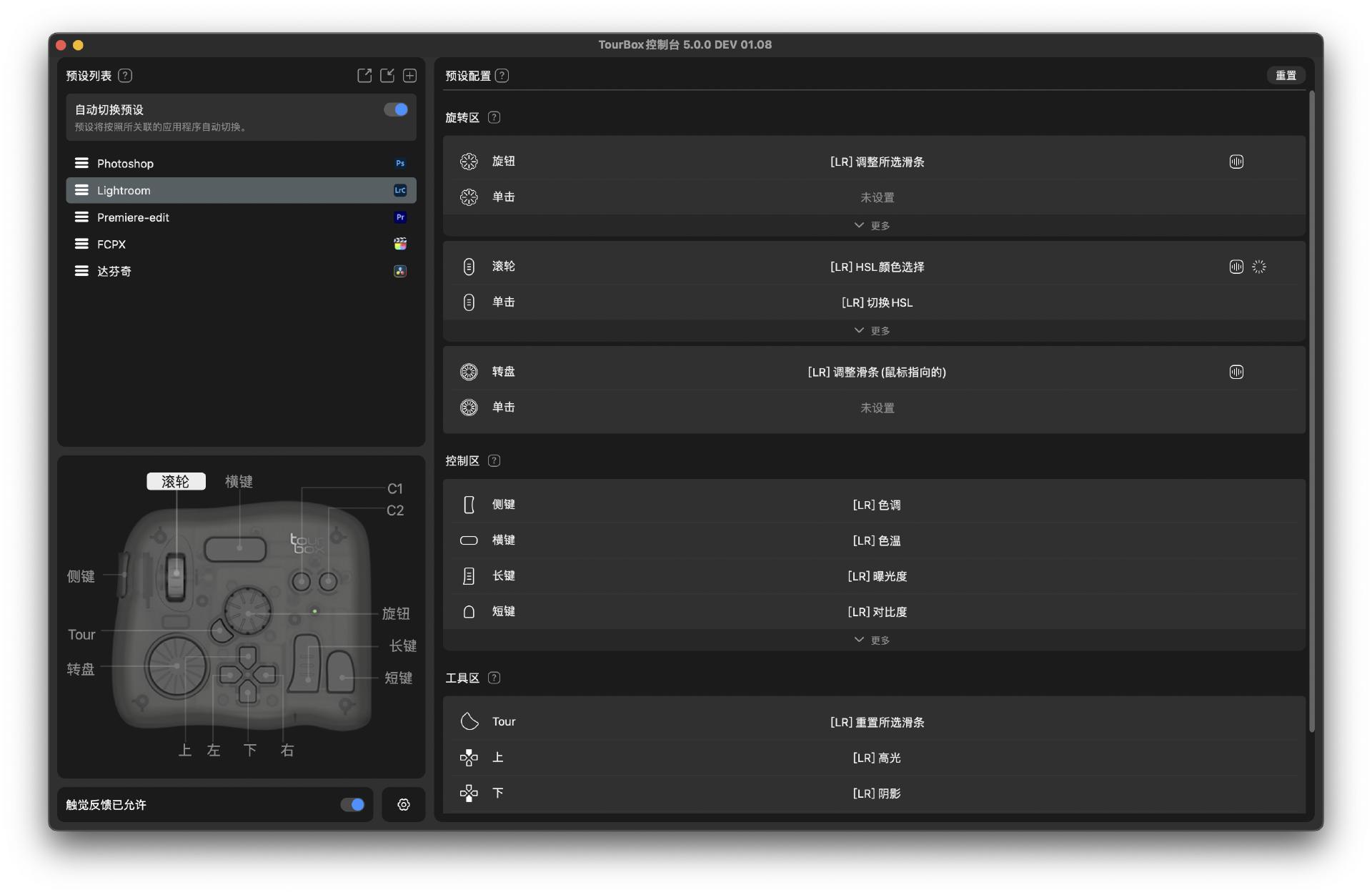Click the spinner icon next to 滚轮 HSL setting
1372x895 pixels.
tap(1259, 266)
